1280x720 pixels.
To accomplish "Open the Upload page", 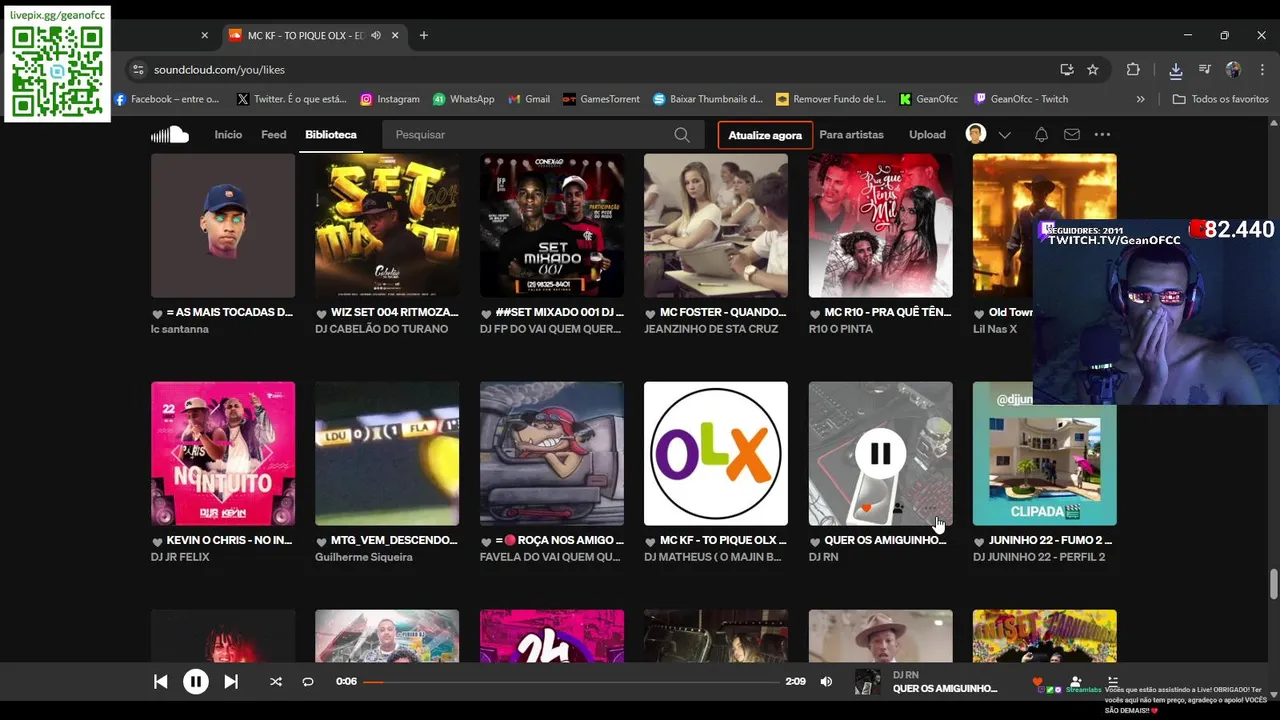I will pos(927,134).
